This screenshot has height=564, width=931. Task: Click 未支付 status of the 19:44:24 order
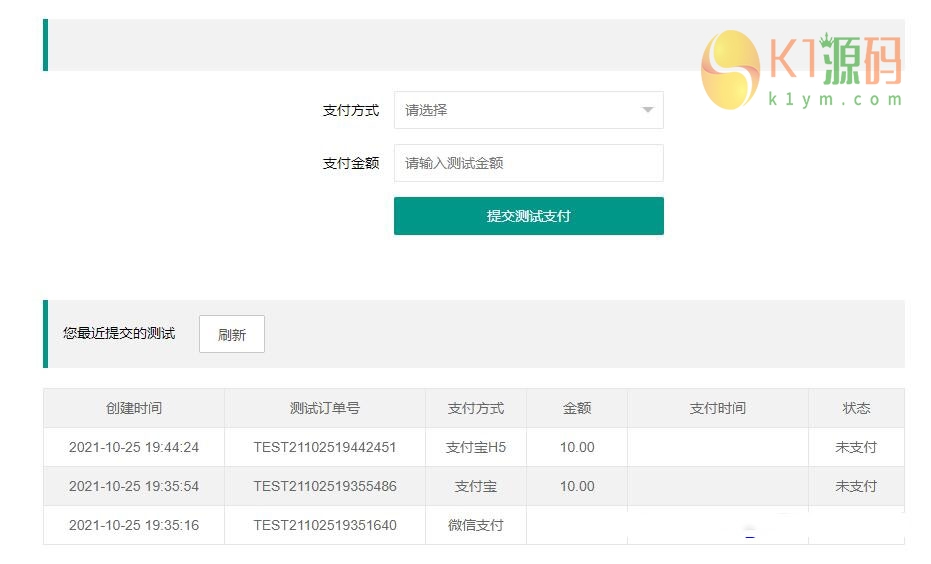(x=856, y=447)
